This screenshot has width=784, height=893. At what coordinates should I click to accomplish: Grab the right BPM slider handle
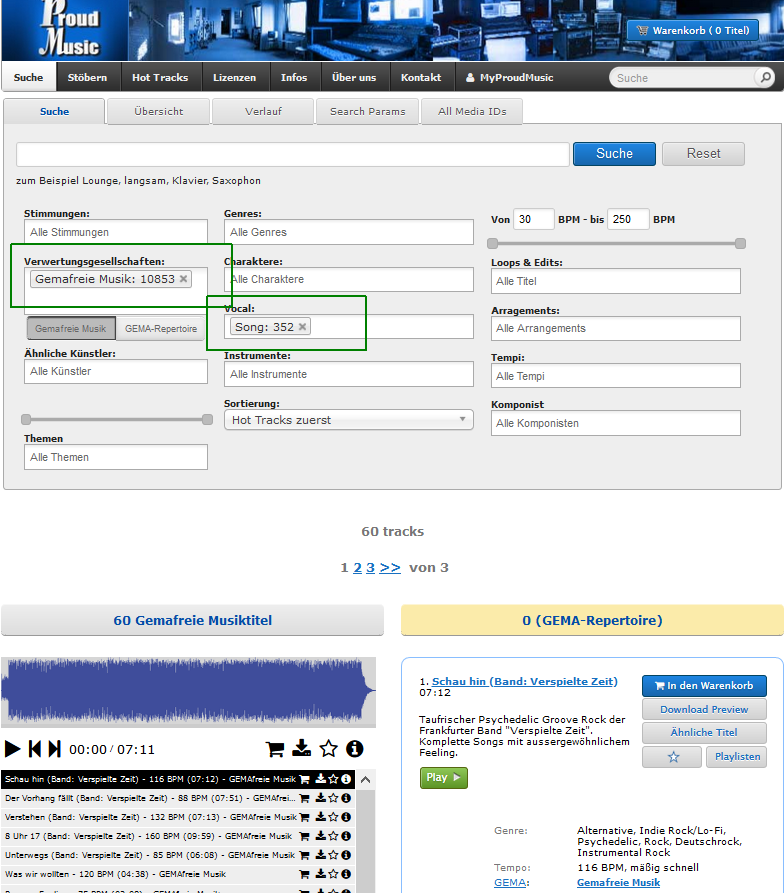point(740,244)
